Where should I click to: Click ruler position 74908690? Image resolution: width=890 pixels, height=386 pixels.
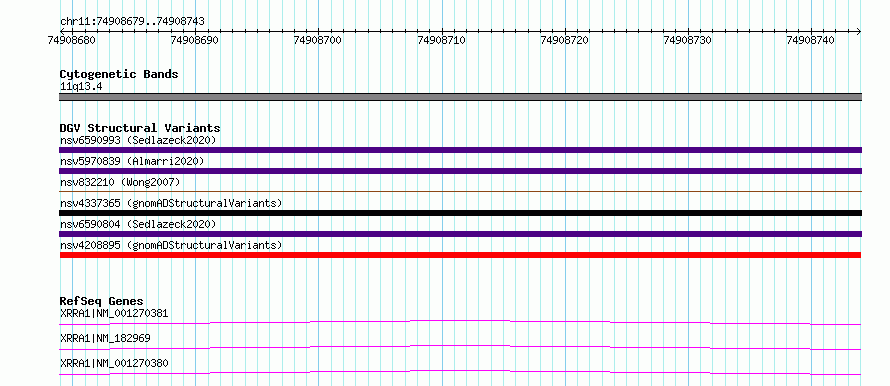(x=195, y=40)
